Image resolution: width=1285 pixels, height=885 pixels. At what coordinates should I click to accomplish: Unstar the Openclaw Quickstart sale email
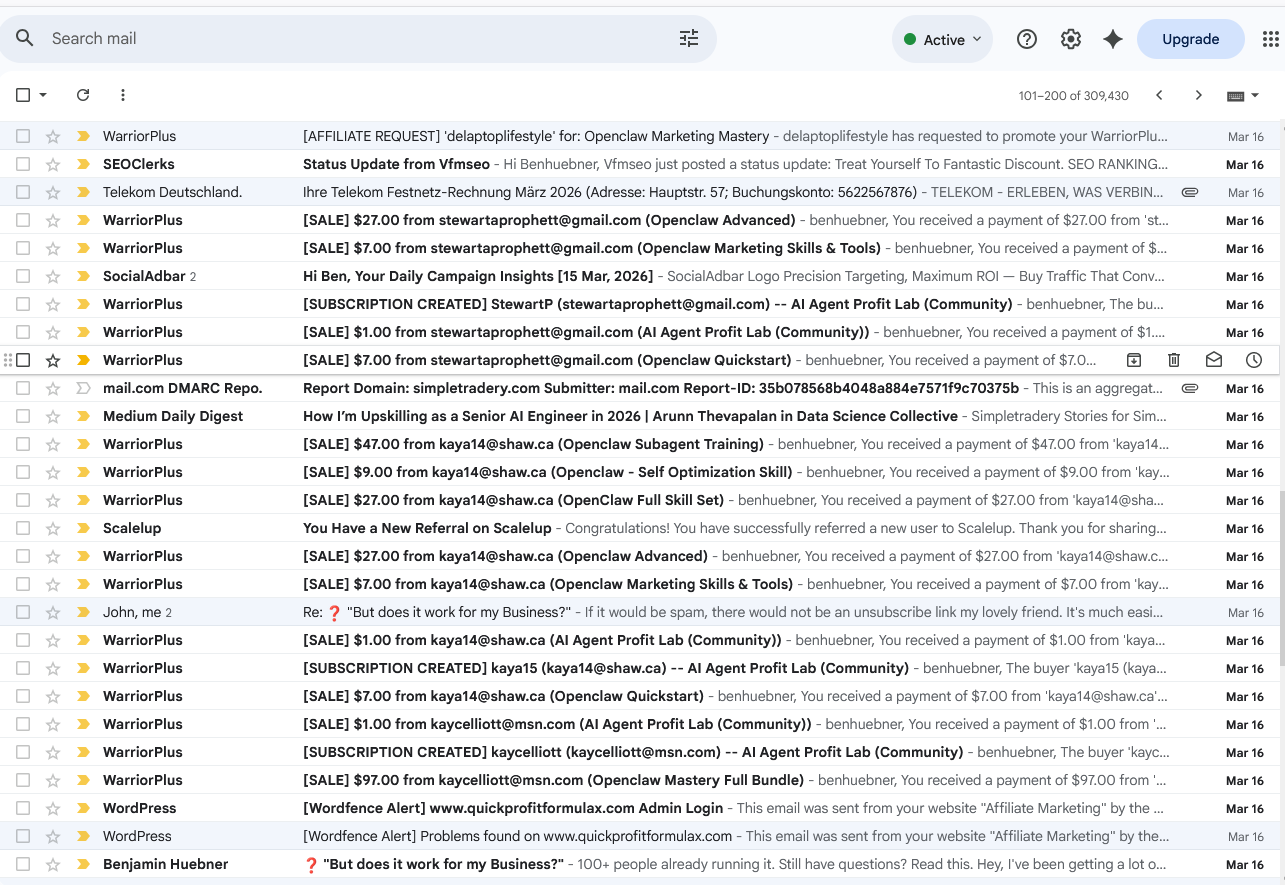click(x=52, y=359)
